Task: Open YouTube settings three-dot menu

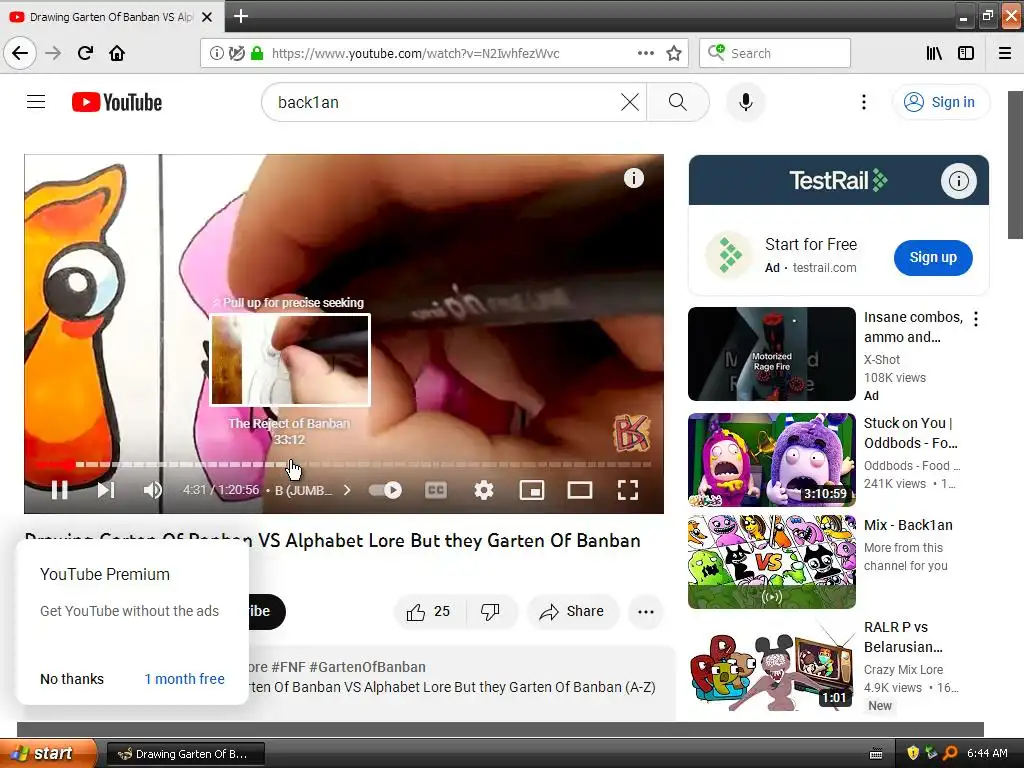Action: click(864, 102)
